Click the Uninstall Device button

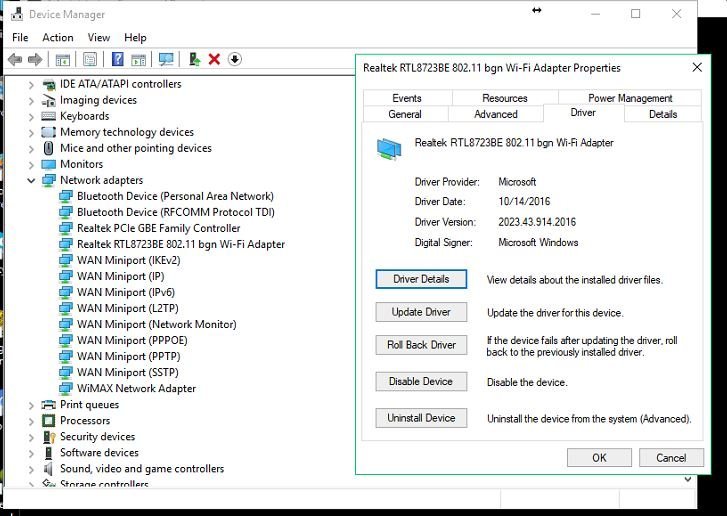(421, 418)
